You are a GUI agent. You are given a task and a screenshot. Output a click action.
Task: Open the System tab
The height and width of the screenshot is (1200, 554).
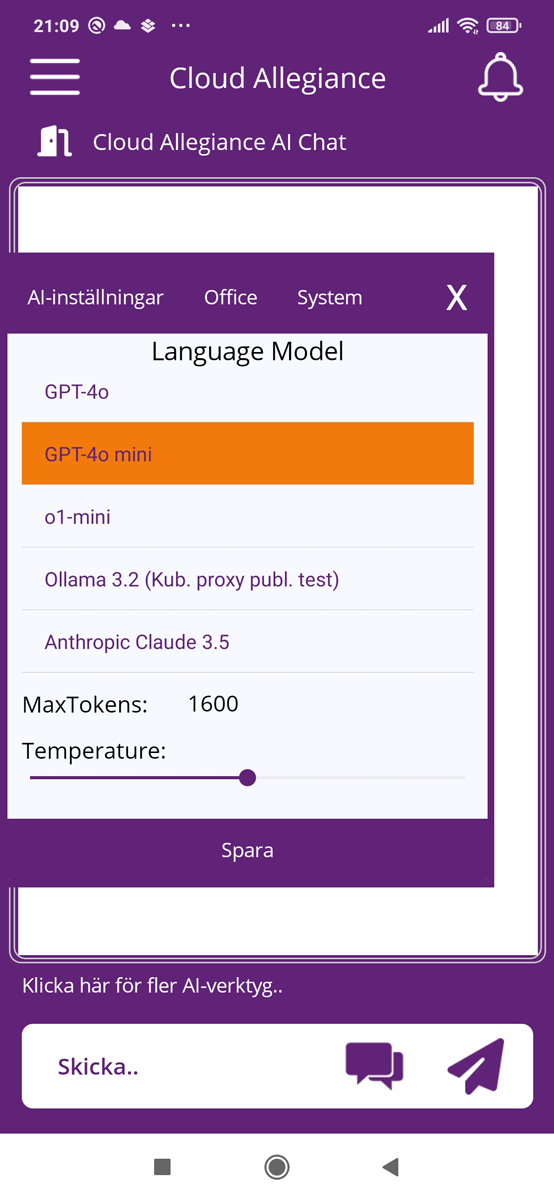pos(330,297)
